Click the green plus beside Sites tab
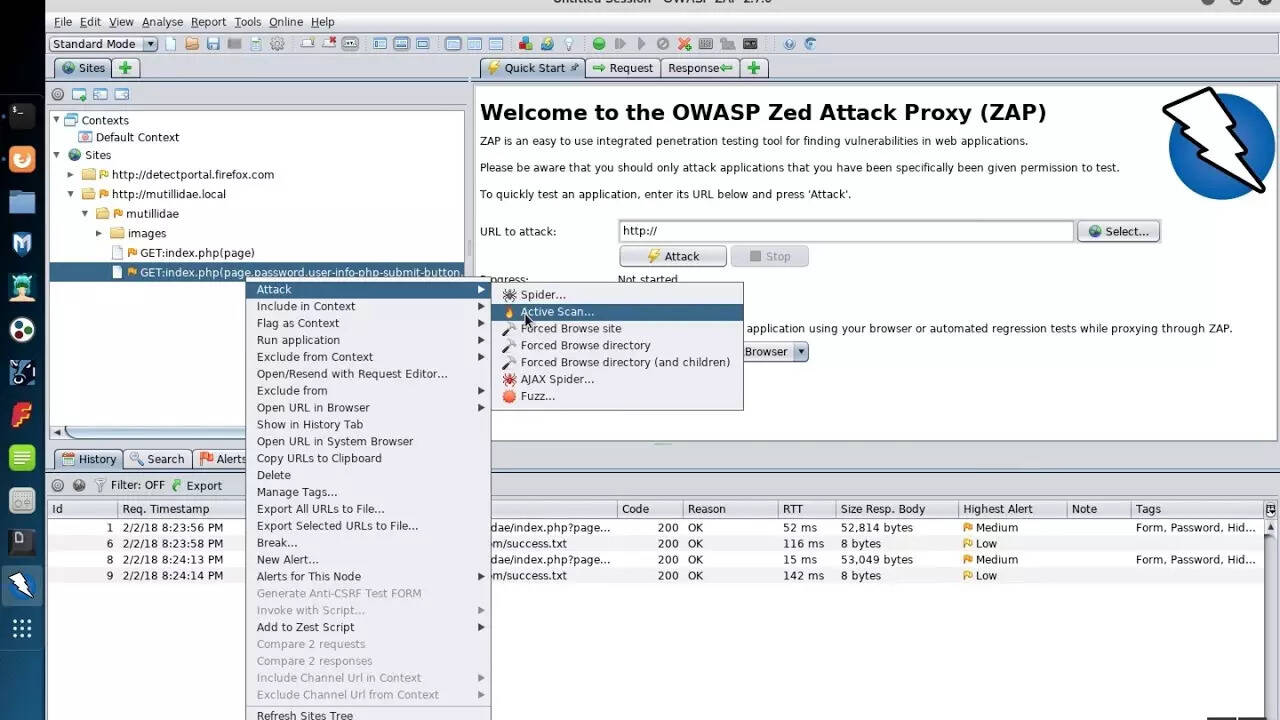 [125, 68]
